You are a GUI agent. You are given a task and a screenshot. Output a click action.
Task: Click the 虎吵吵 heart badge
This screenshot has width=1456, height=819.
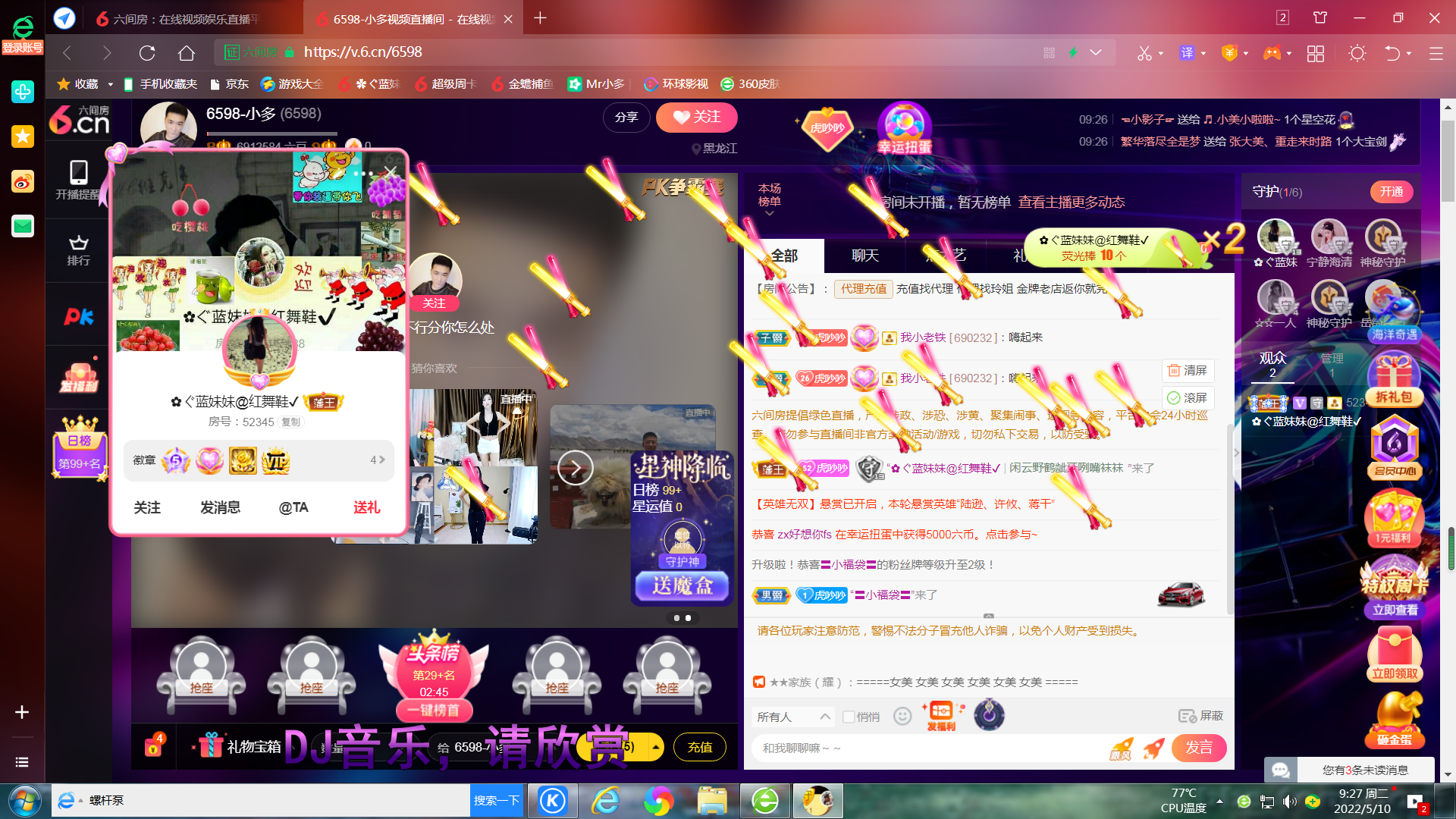click(x=827, y=127)
